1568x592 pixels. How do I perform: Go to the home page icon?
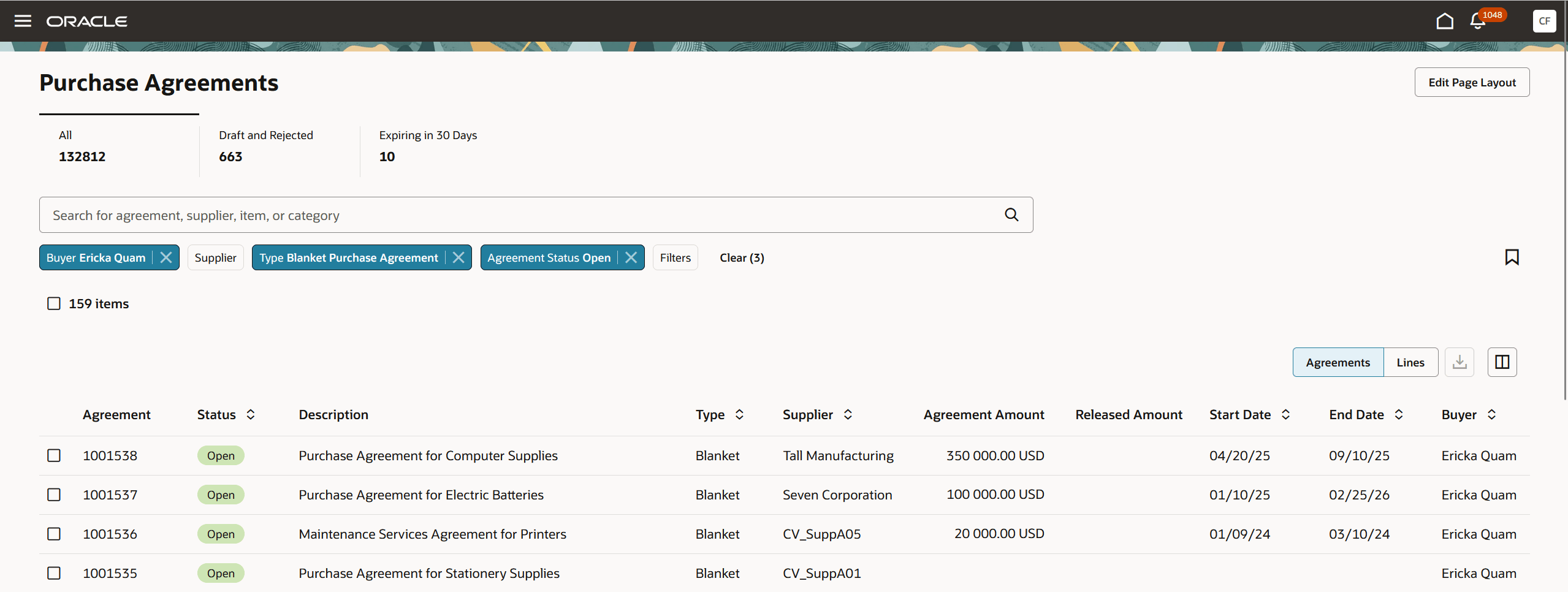click(1445, 20)
